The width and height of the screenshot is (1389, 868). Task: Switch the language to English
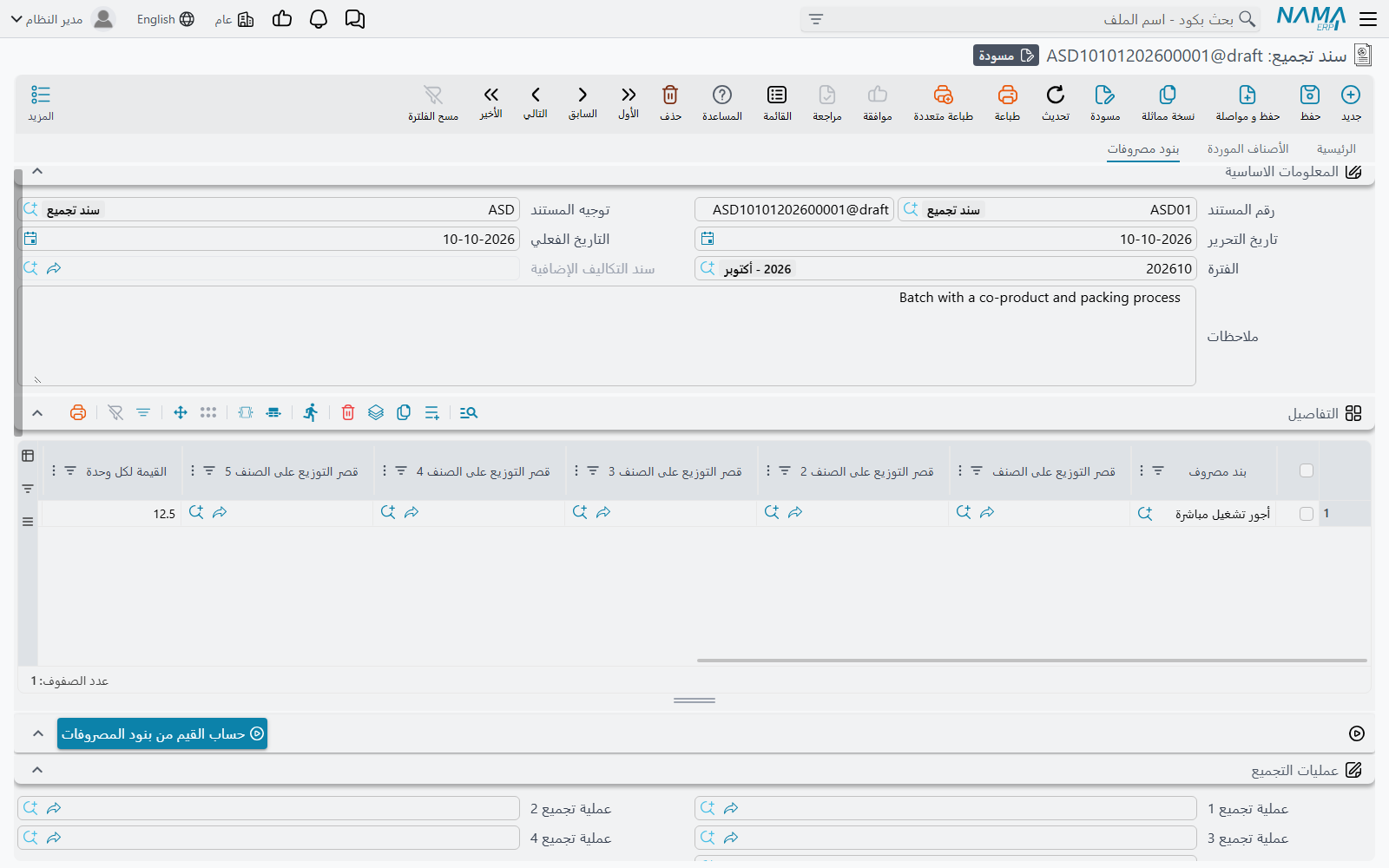point(165,19)
